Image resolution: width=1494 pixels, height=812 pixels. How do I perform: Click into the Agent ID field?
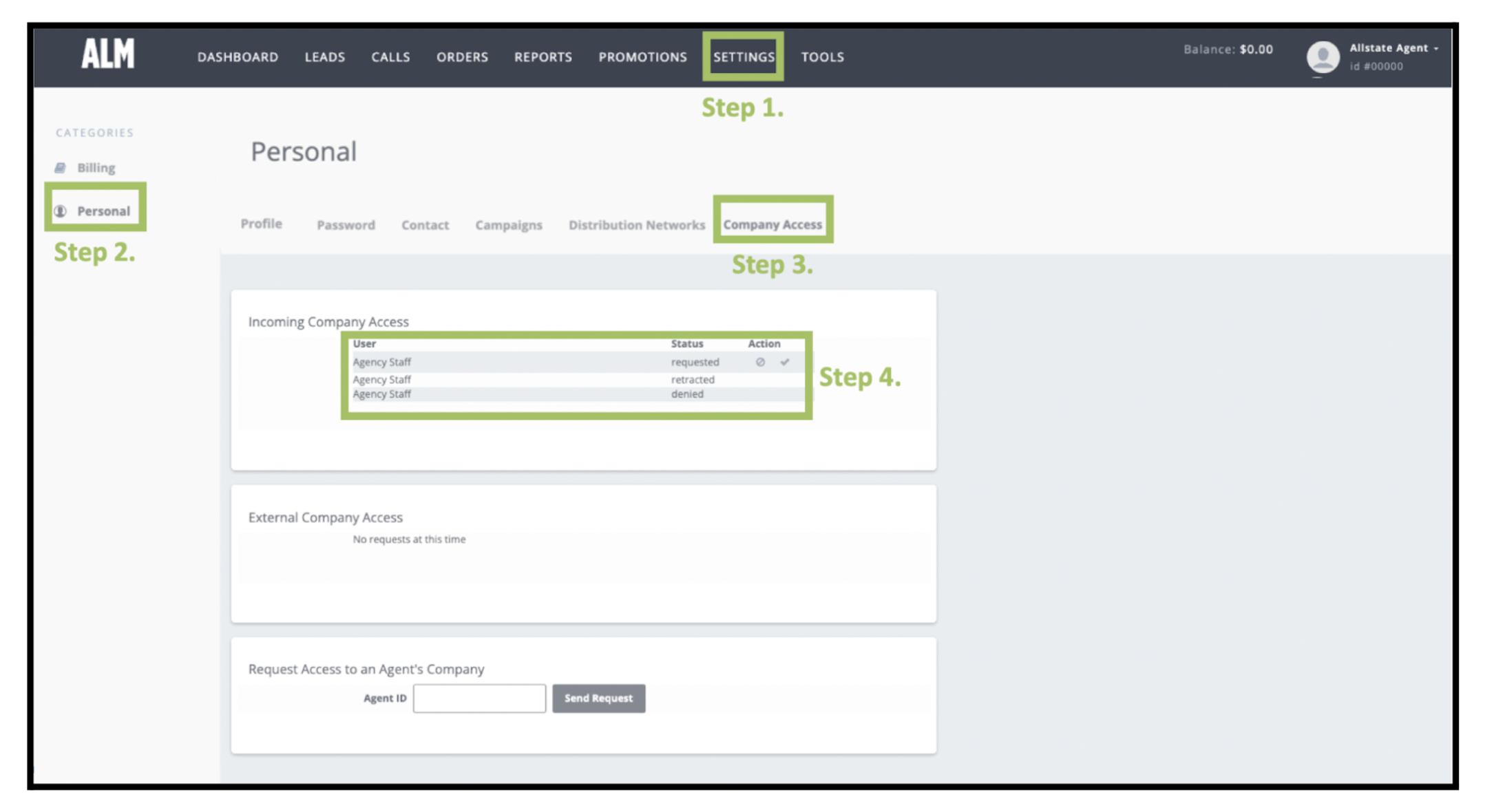pos(479,698)
